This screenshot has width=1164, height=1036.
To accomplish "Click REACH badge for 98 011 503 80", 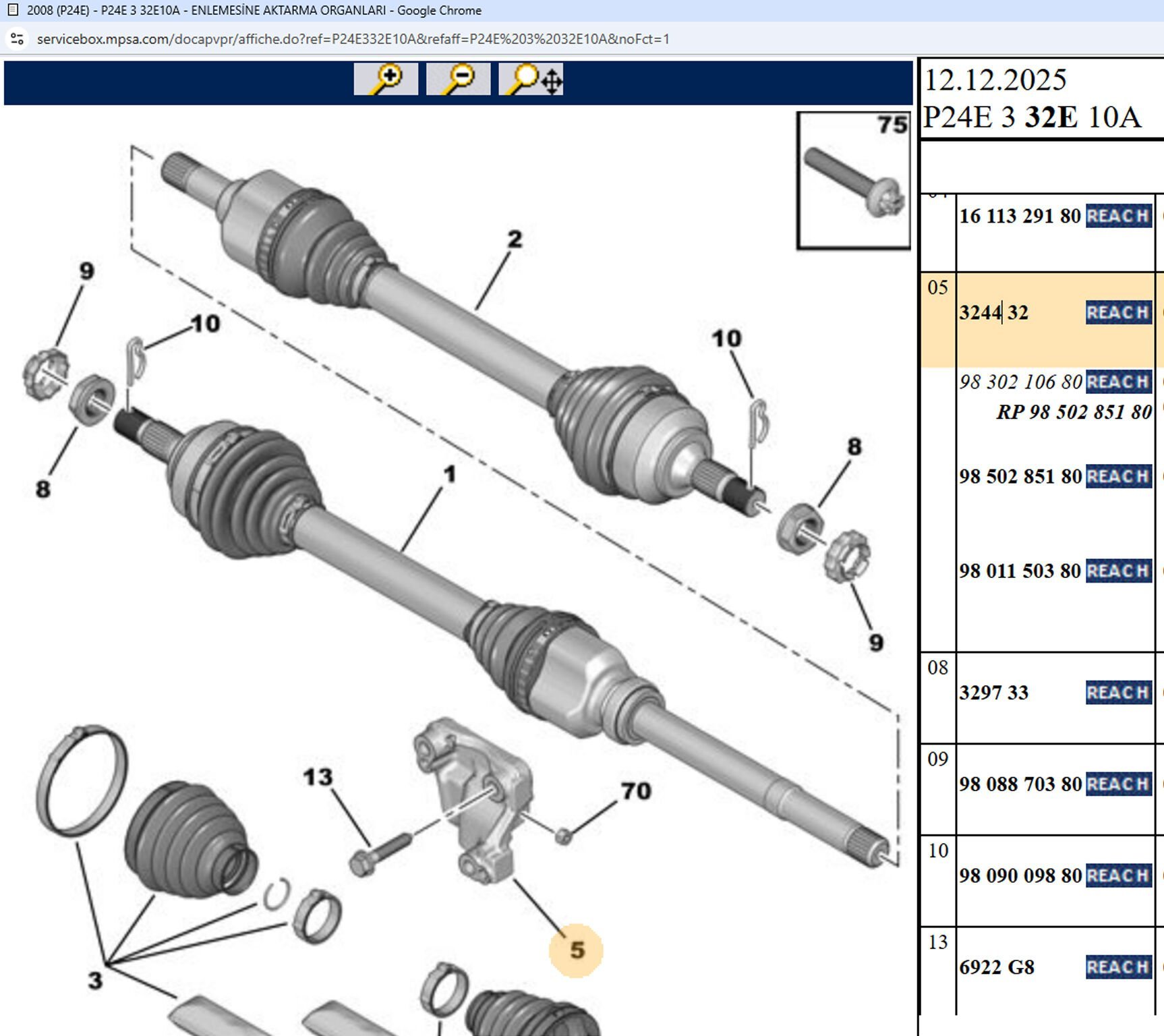I will coord(1118,571).
